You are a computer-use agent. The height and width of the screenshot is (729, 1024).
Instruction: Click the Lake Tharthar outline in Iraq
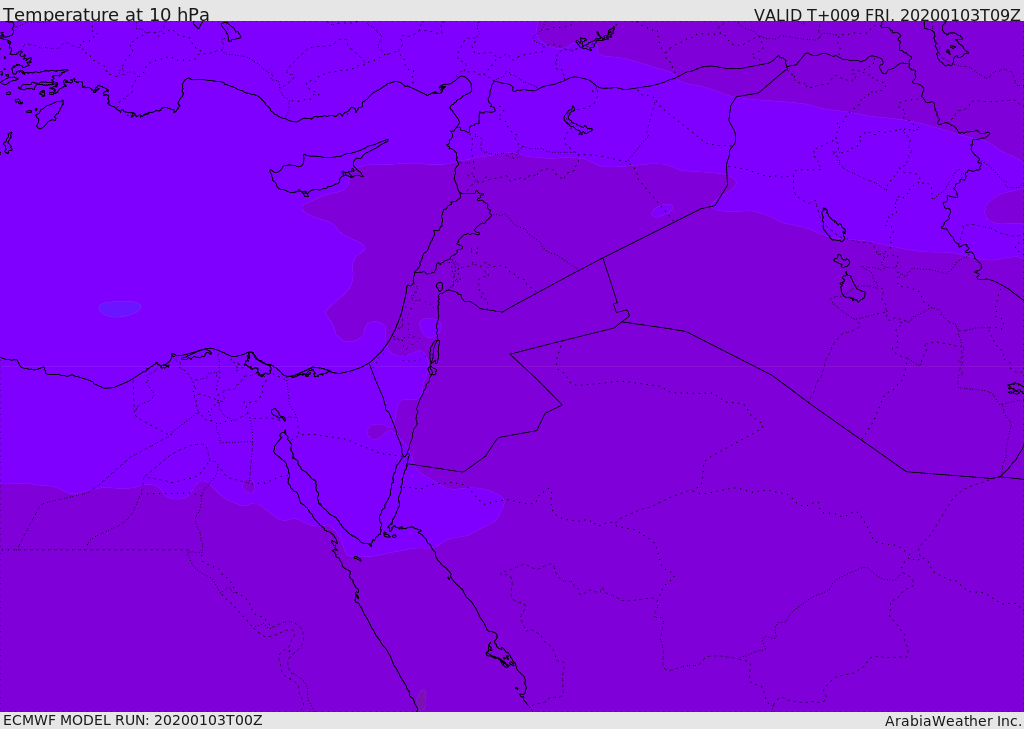coord(832,225)
